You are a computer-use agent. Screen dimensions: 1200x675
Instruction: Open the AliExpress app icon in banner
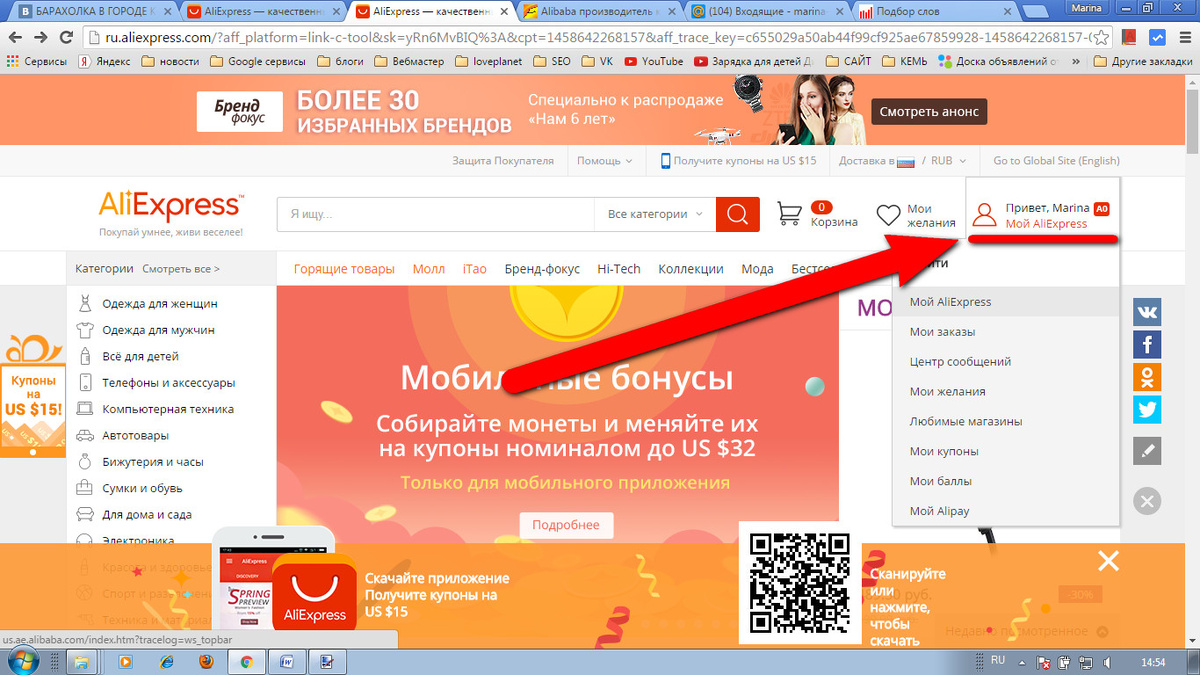click(315, 592)
